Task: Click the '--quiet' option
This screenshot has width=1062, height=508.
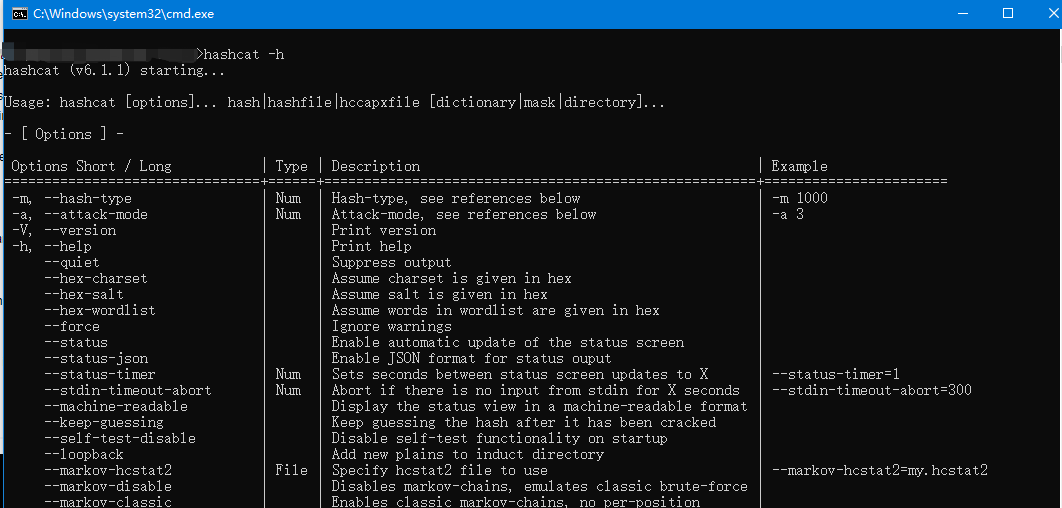Action: coord(72,262)
